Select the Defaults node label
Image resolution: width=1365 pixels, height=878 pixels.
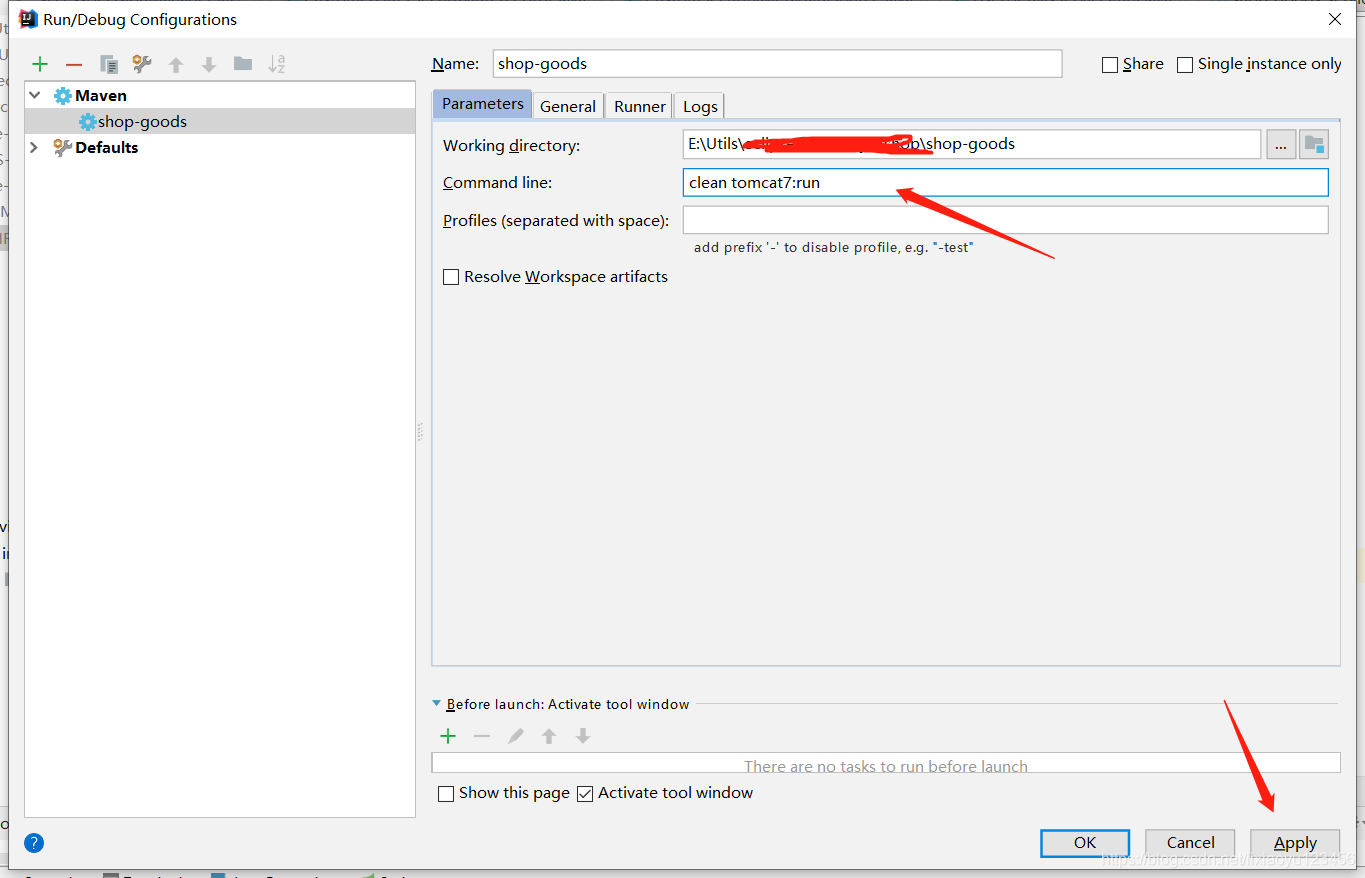(107, 148)
